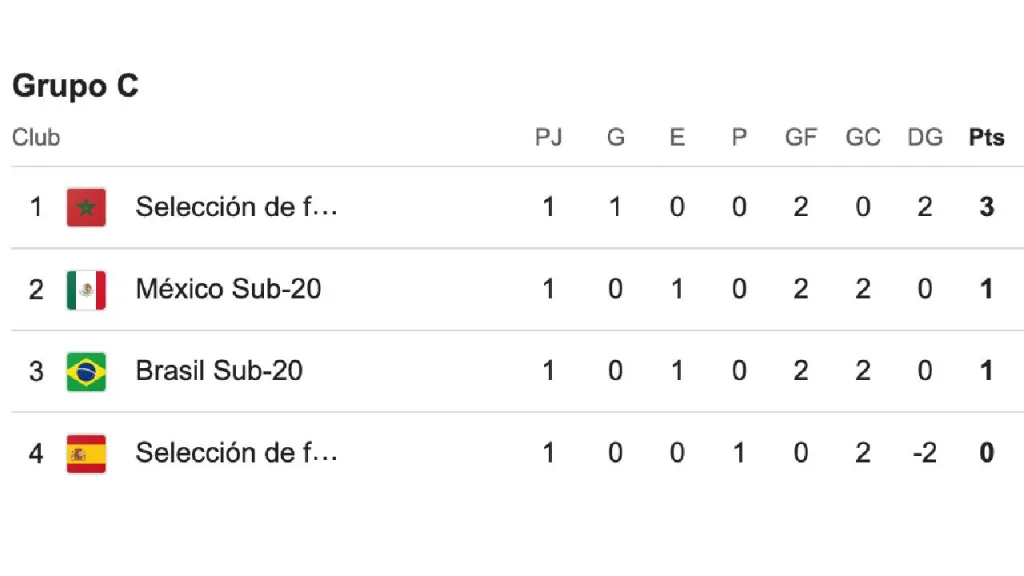Click the Mexico flag icon

(x=86, y=290)
